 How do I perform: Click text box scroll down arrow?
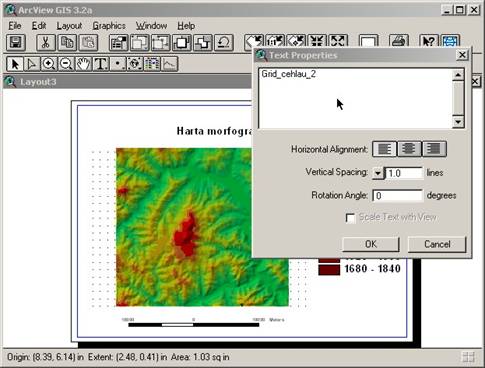point(458,122)
